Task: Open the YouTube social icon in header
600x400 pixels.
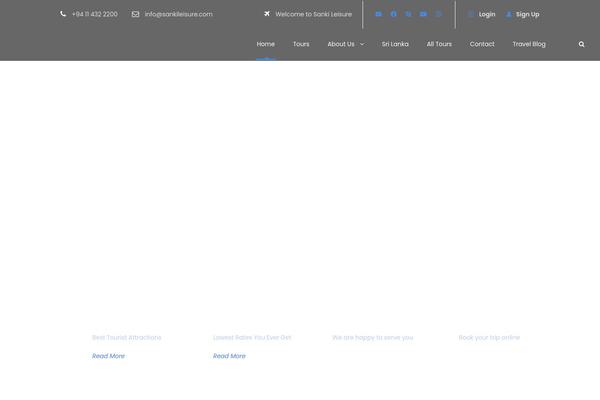Action: click(423, 14)
